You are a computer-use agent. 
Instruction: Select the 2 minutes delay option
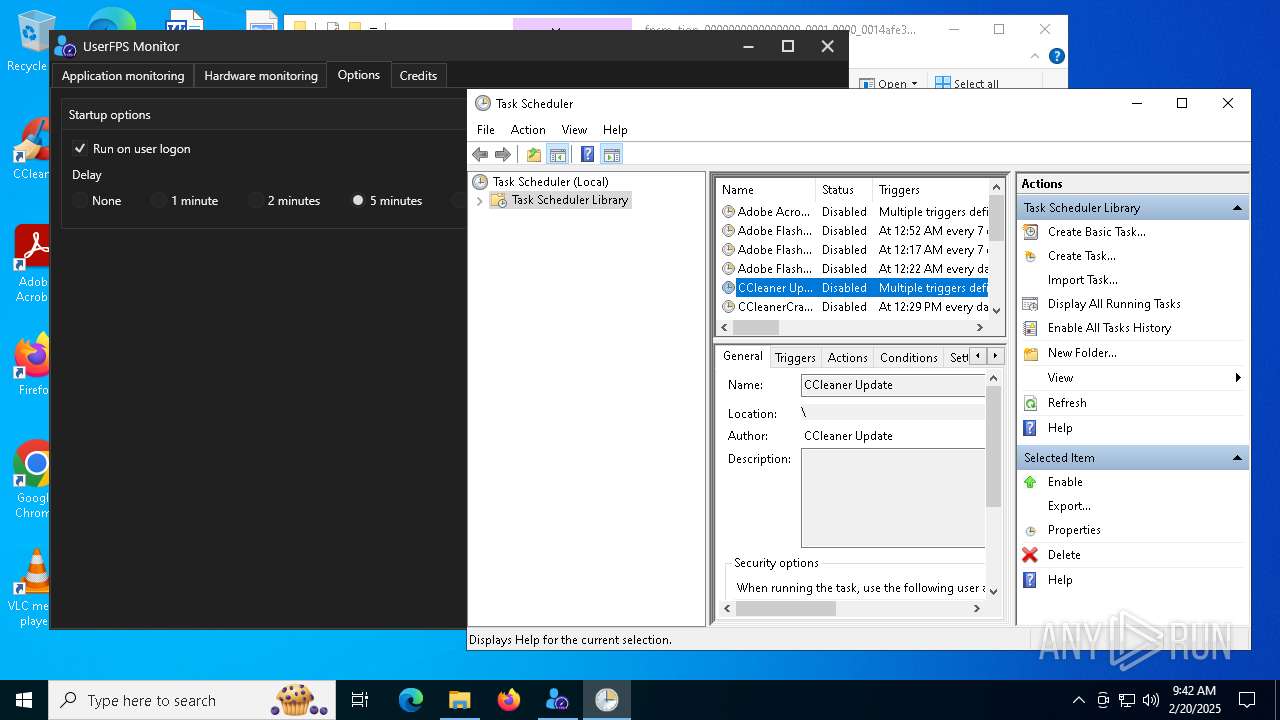tap(256, 200)
